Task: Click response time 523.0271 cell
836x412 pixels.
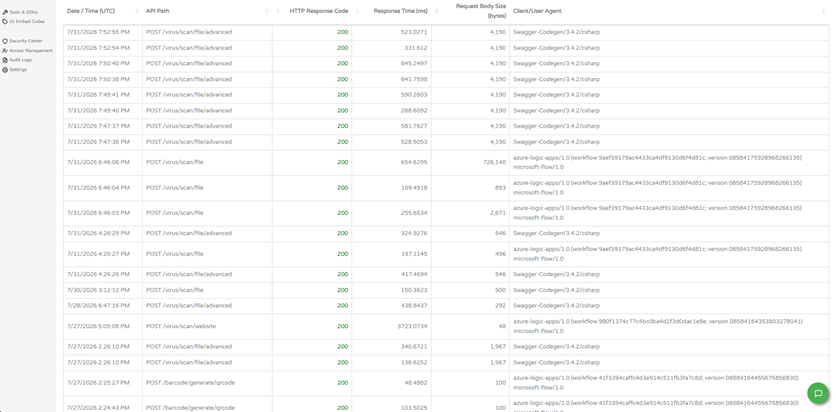Action: click(414, 32)
